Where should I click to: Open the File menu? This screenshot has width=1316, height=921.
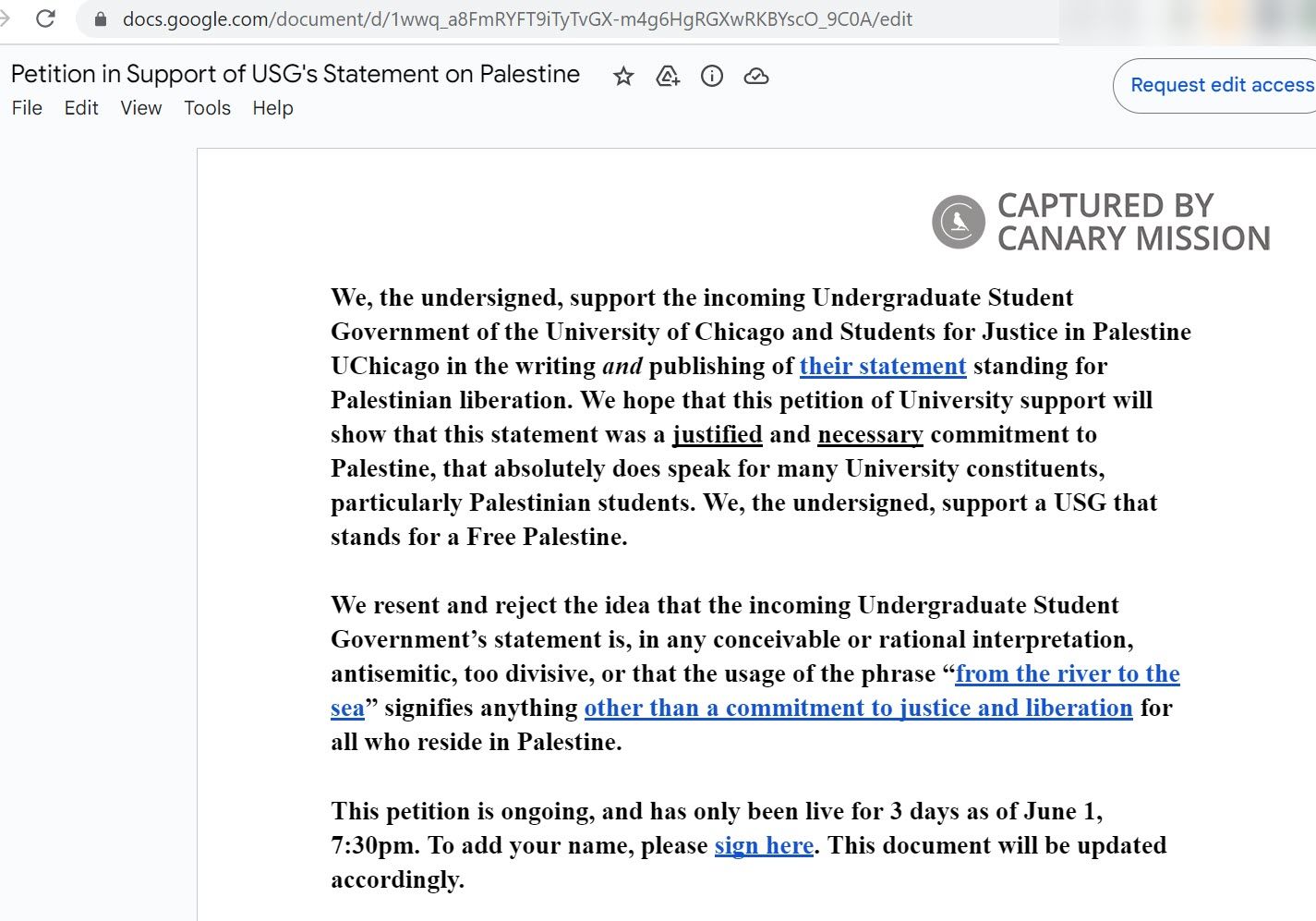[27, 108]
